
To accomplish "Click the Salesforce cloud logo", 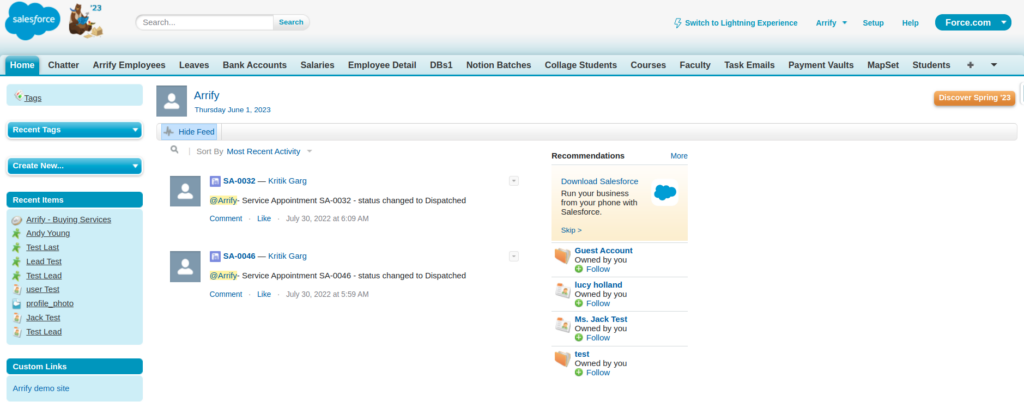I will pos(32,20).
